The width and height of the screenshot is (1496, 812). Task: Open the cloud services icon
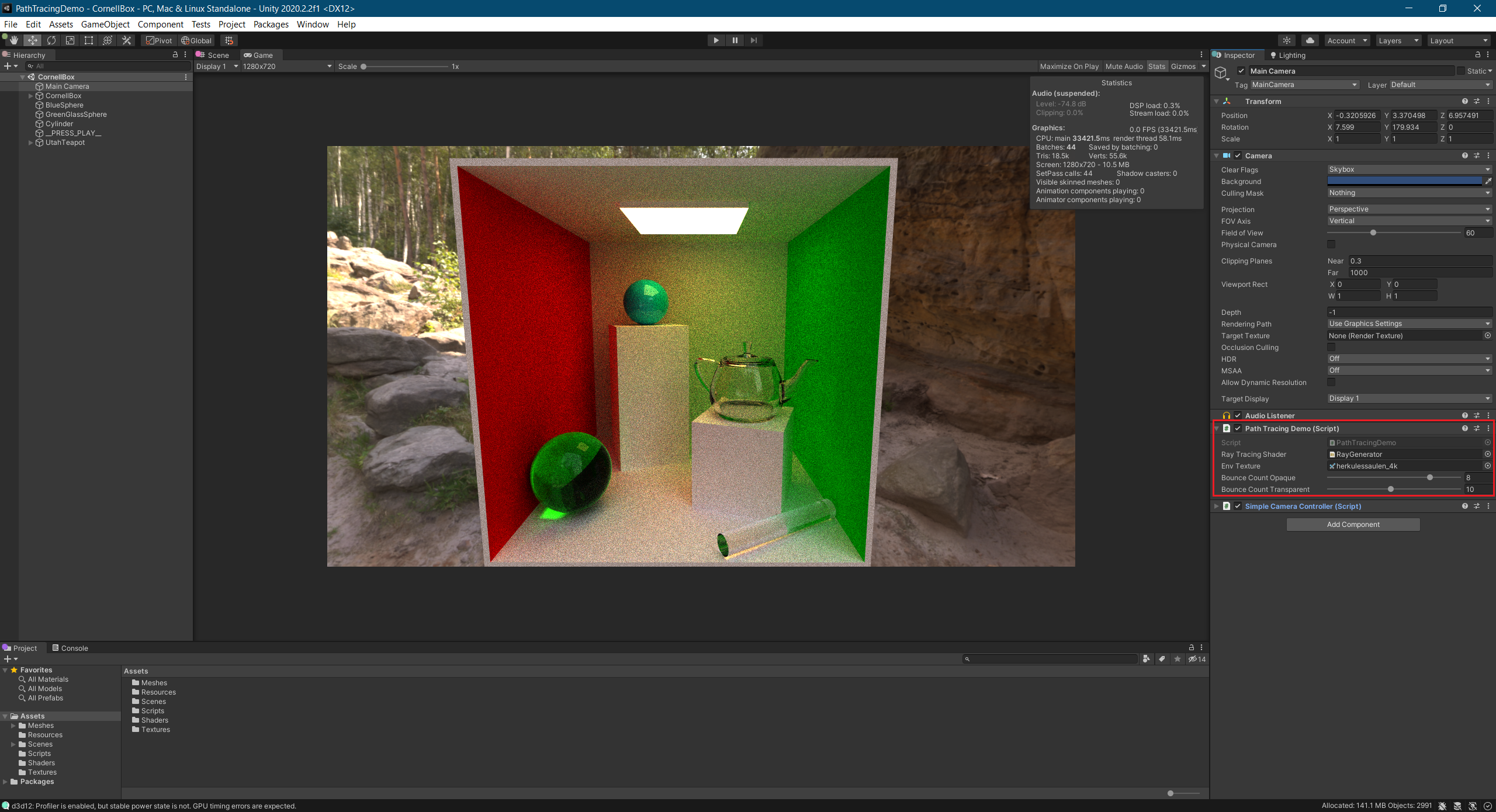(1310, 40)
